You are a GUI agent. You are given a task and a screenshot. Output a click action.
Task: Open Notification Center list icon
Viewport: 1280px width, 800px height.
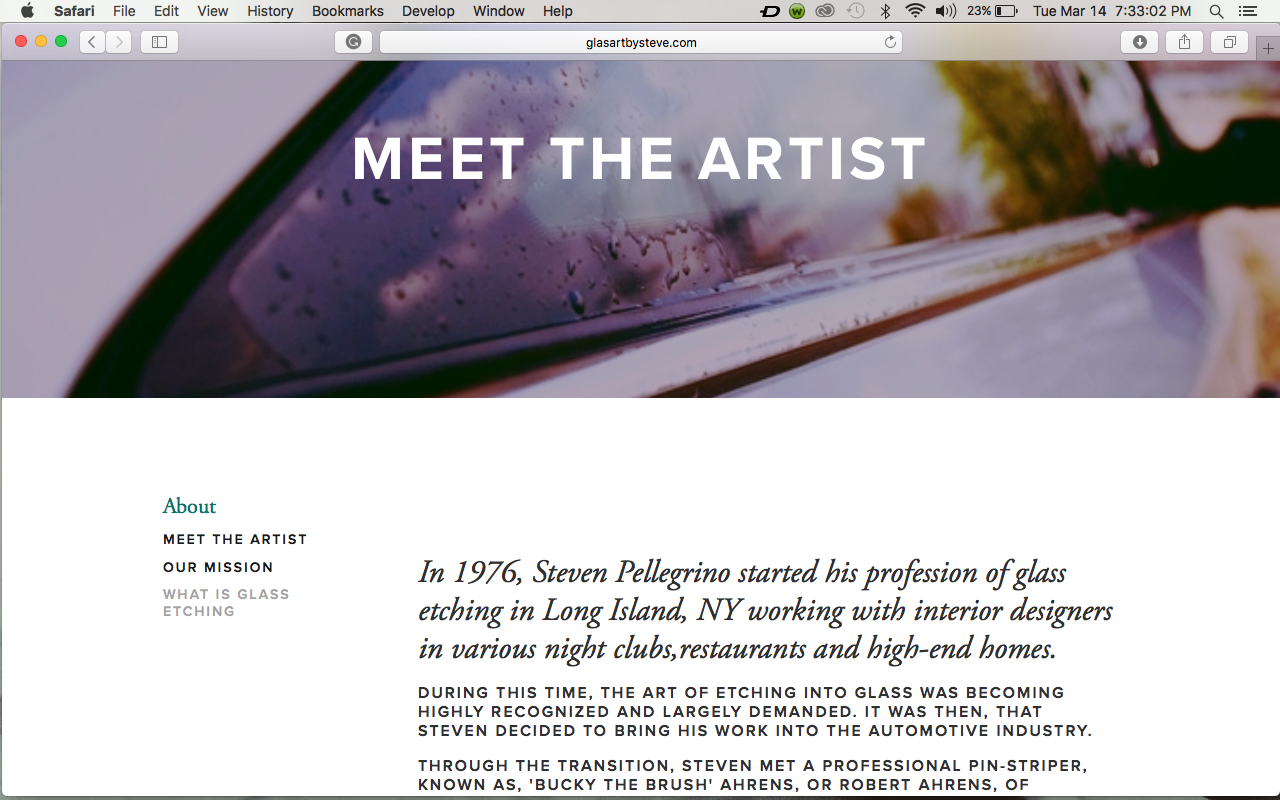(1246, 11)
